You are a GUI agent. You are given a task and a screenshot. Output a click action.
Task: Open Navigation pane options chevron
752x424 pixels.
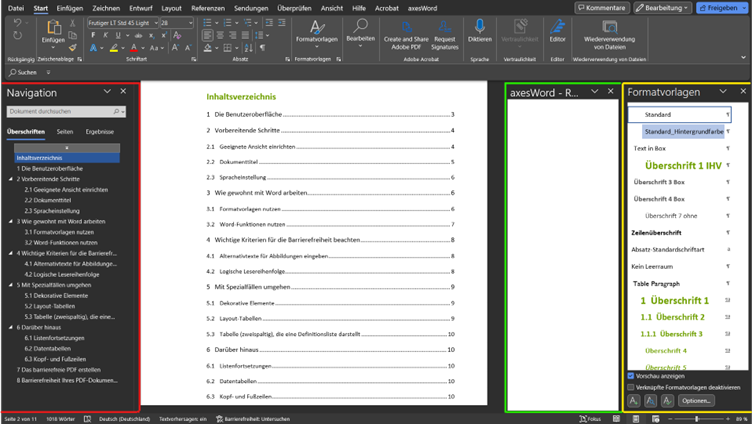click(107, 91)
